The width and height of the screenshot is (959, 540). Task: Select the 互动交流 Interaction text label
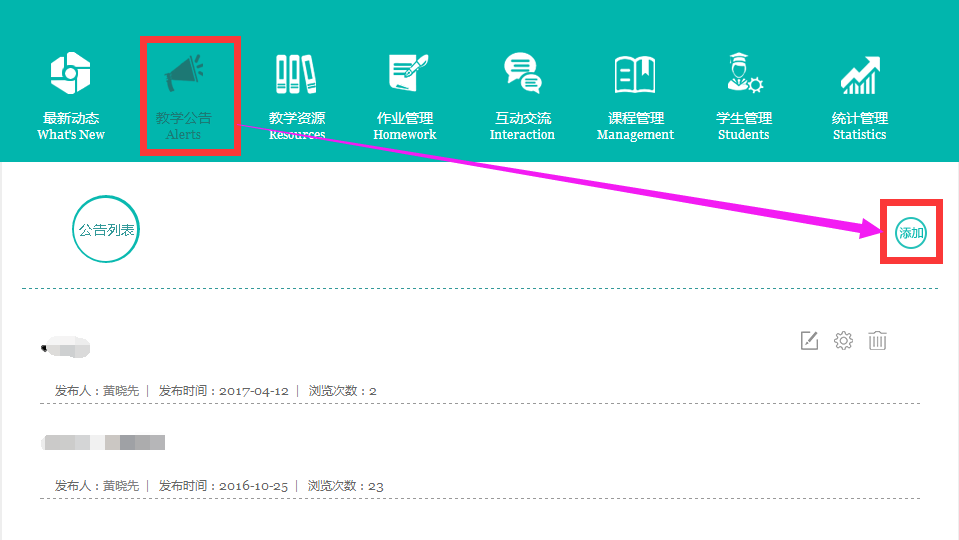coord(522,126)
